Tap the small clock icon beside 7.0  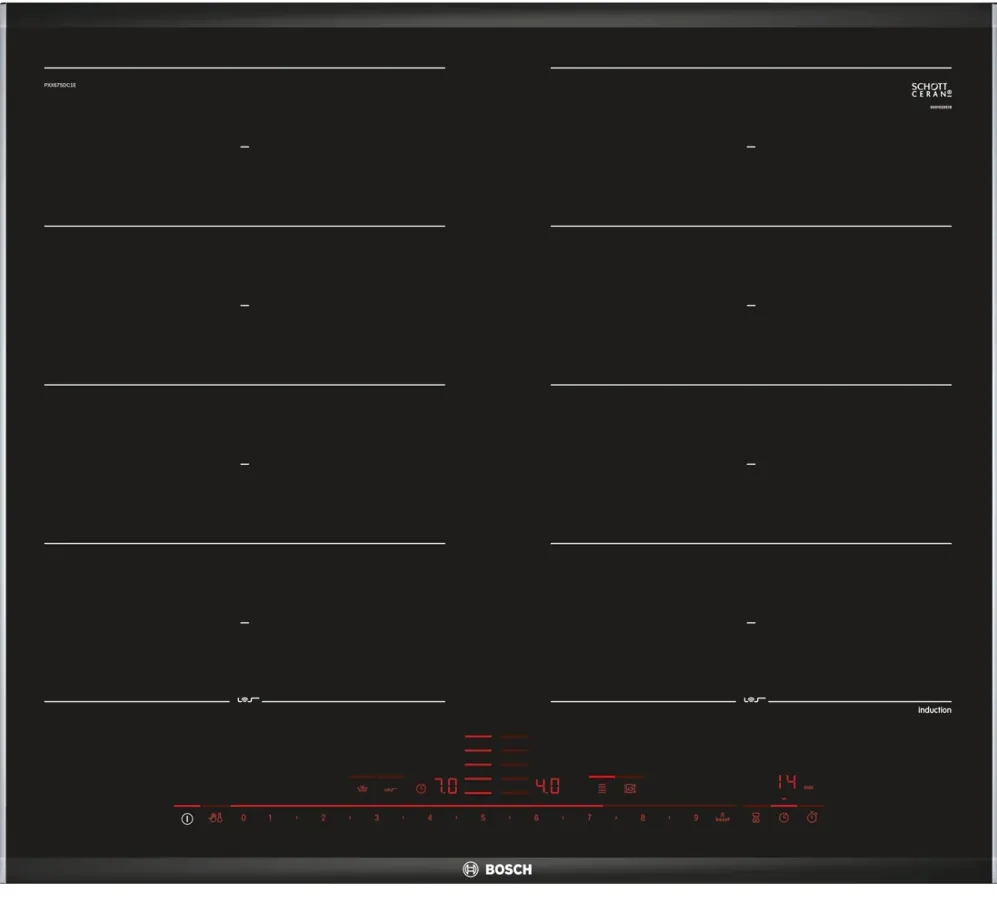421,788
